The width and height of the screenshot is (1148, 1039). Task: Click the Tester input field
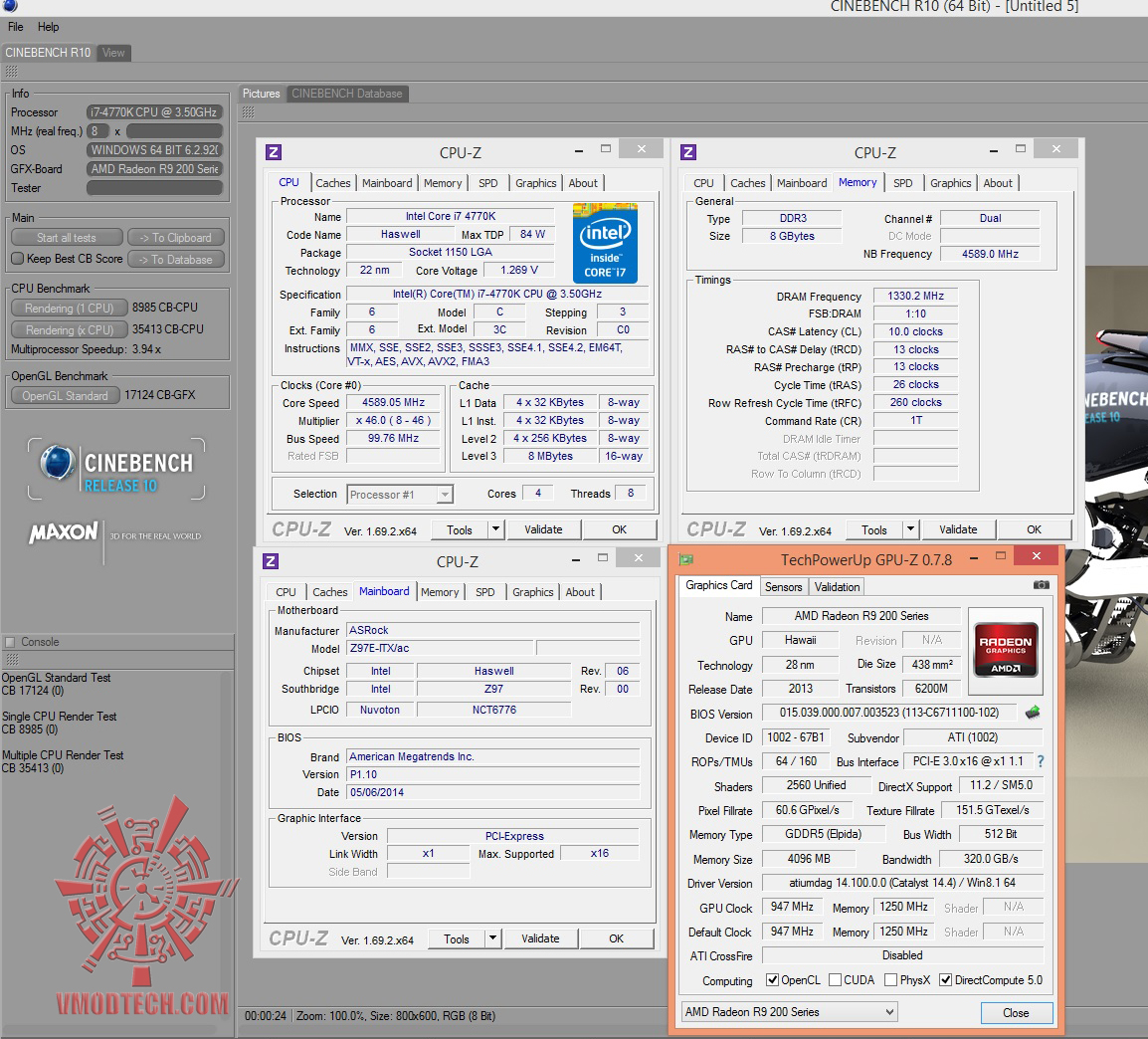[x=154, y=188]
